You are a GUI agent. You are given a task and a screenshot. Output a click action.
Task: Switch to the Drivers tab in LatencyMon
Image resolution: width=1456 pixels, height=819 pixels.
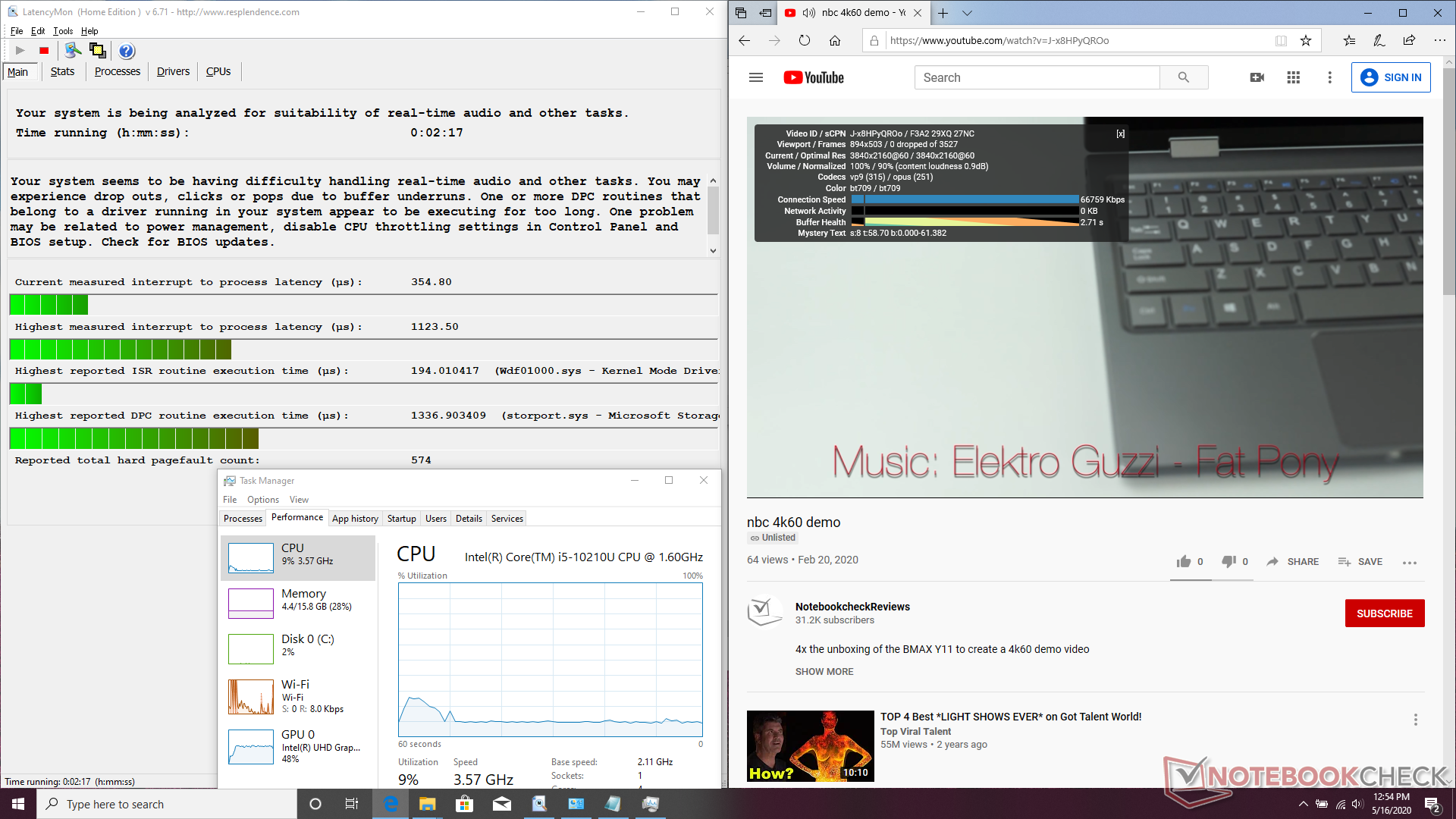(x=173, y=71)
